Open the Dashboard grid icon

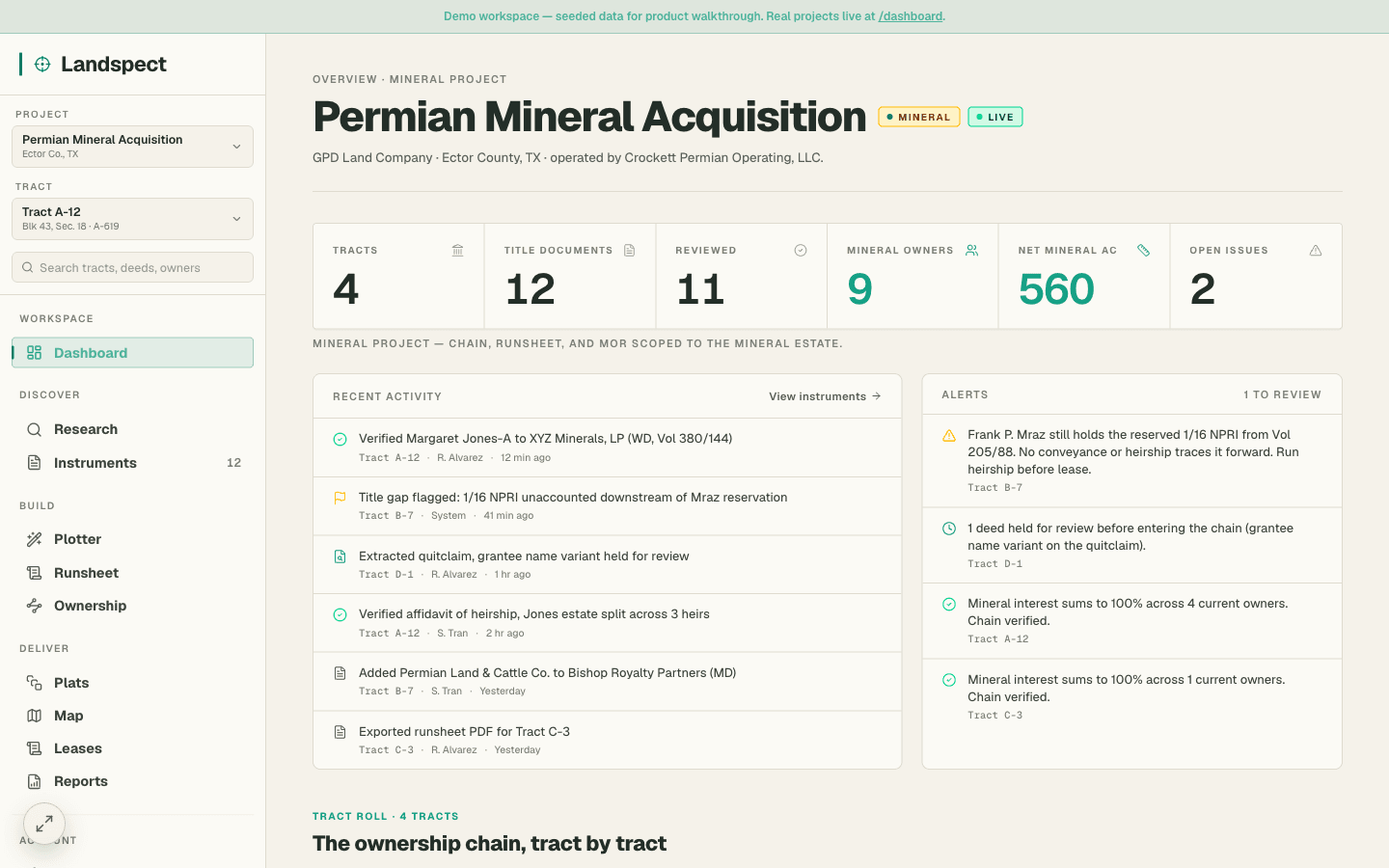[x=35, y=353]
